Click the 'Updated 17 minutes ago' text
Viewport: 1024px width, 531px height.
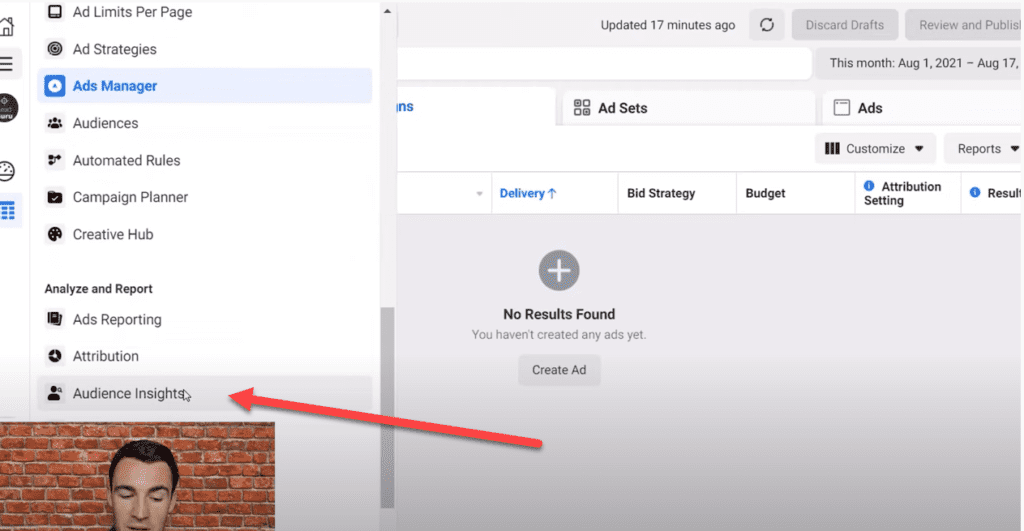pyautogui.click(x=667, y=25)
